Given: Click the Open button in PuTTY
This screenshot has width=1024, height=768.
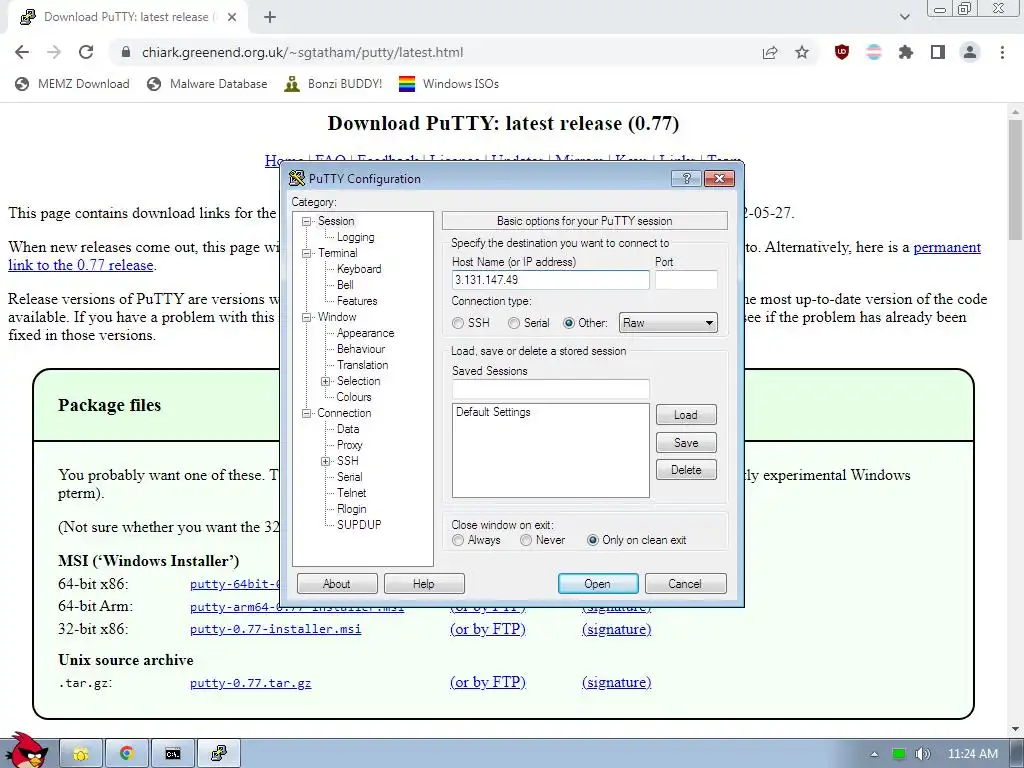Looking at the screenshot, I should (598, 584).
